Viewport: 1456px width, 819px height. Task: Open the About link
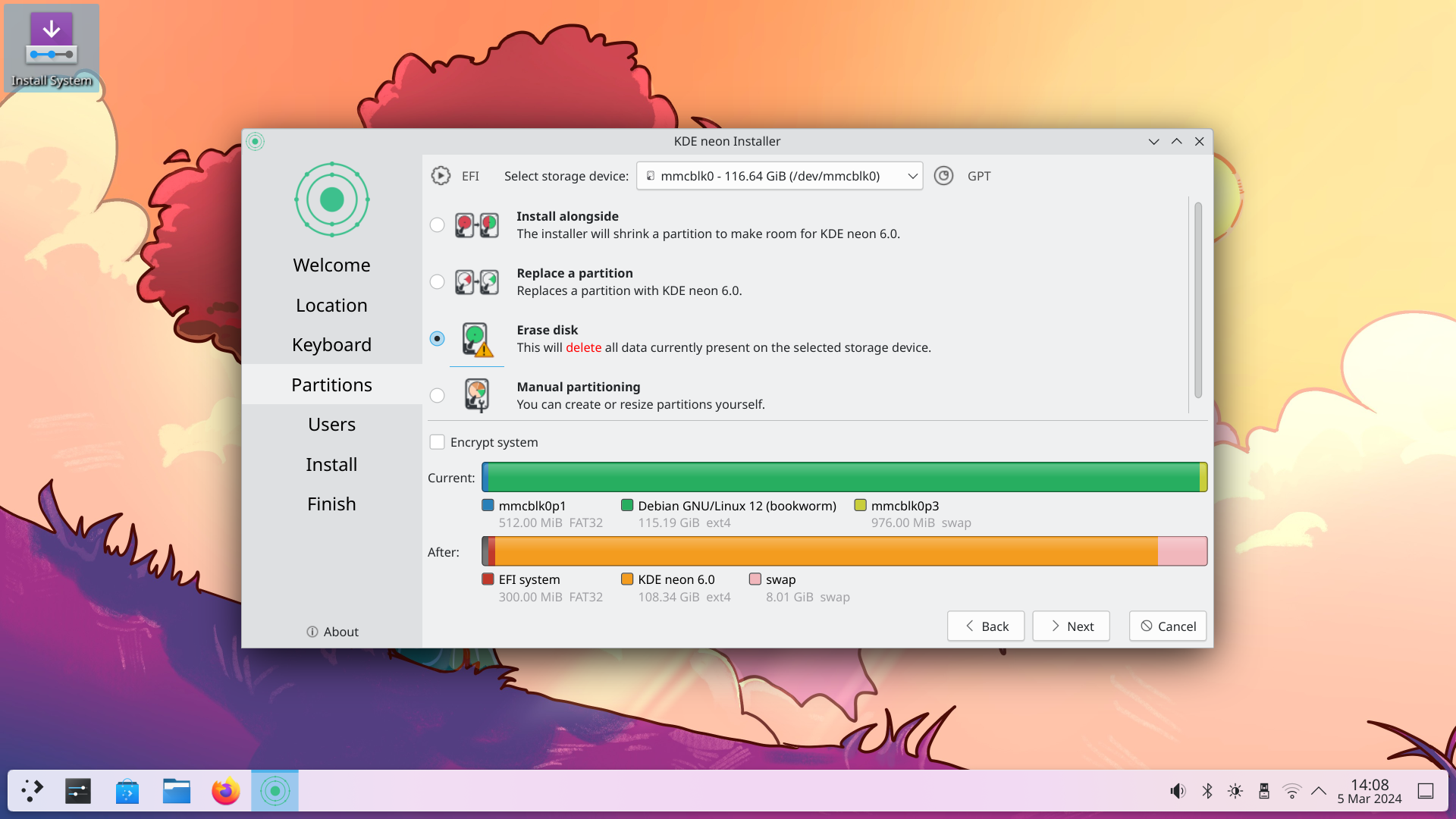pos(332,632)
